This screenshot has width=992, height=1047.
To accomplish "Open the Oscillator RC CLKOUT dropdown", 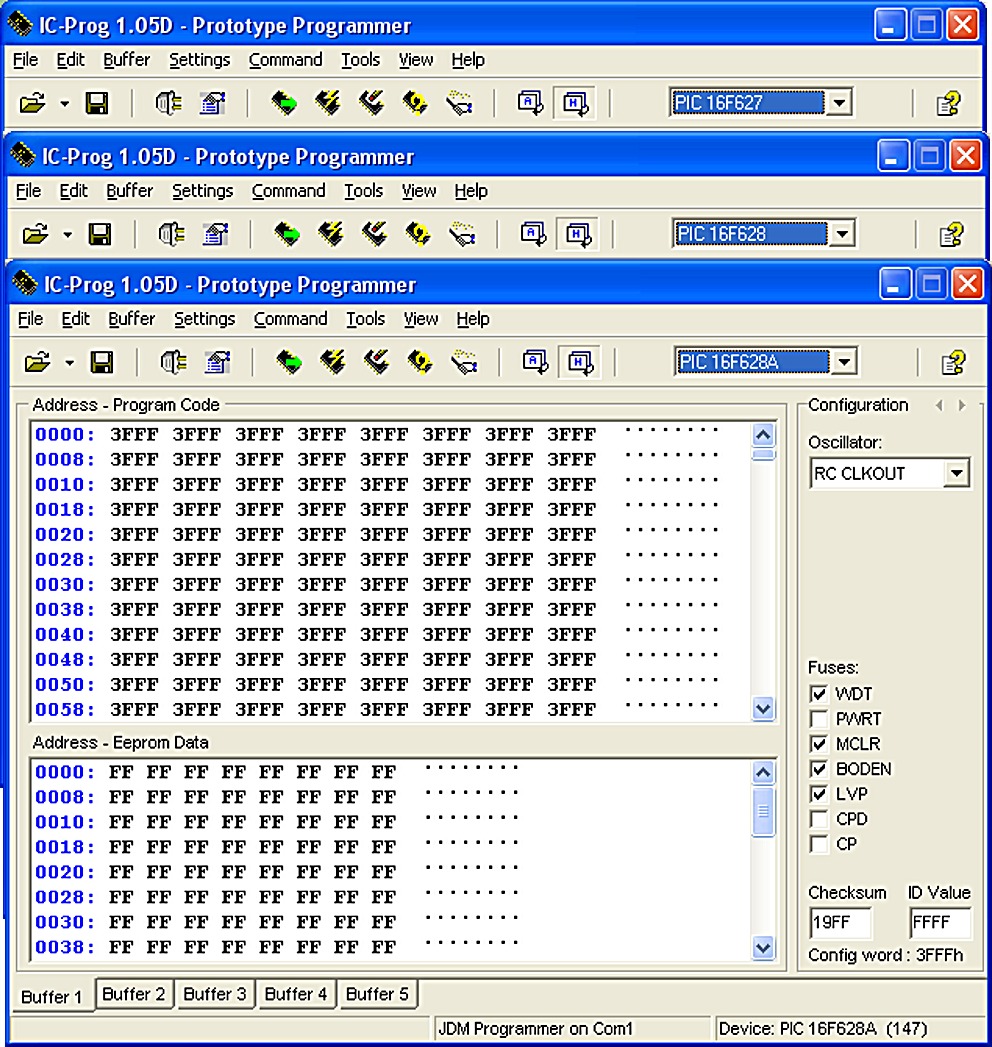I will coord(957,473).
